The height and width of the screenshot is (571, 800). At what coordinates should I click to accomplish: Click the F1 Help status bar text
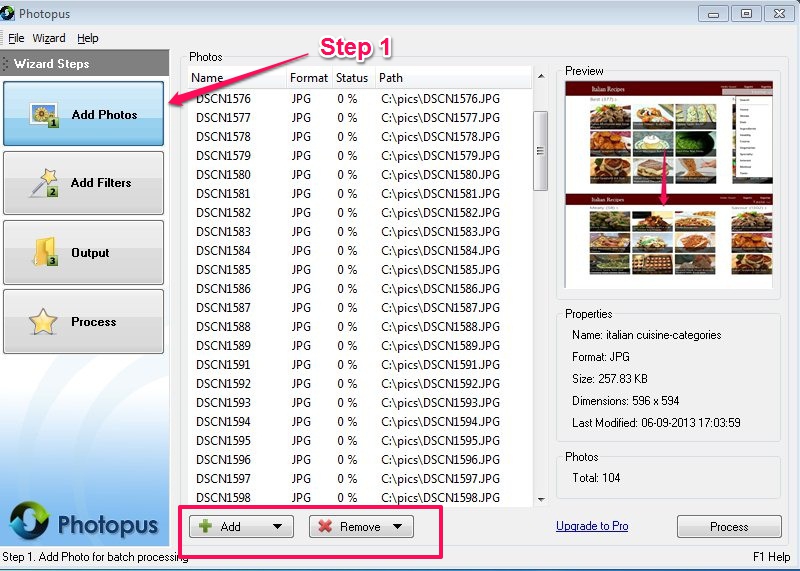(x=771, y=557)
